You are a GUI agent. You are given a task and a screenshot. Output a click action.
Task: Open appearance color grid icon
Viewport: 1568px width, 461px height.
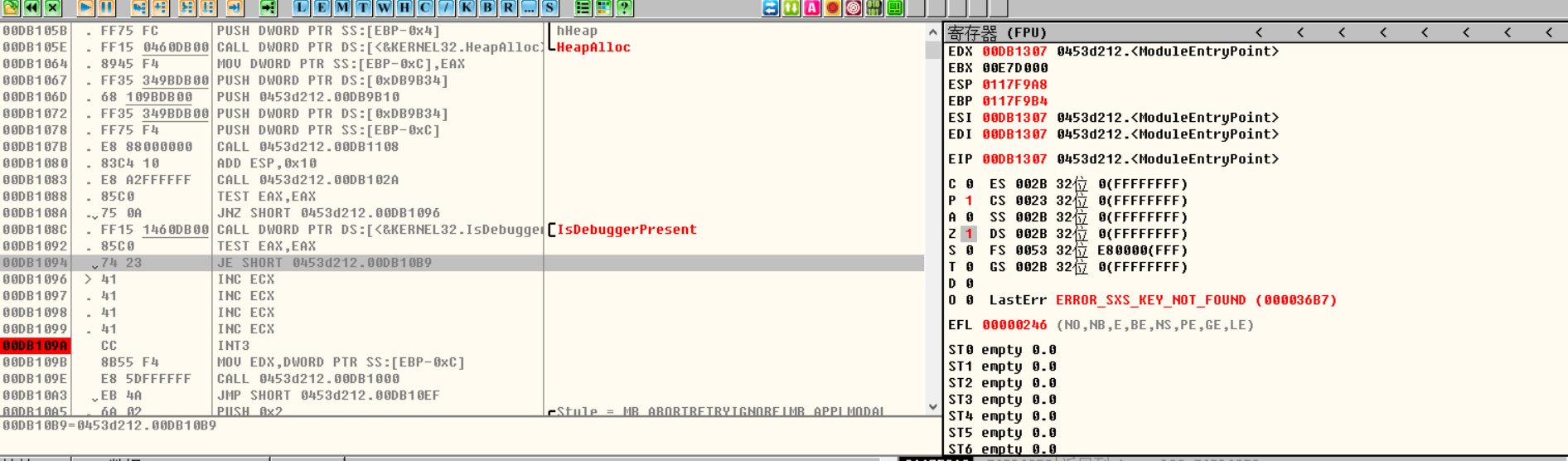[603, 7]
